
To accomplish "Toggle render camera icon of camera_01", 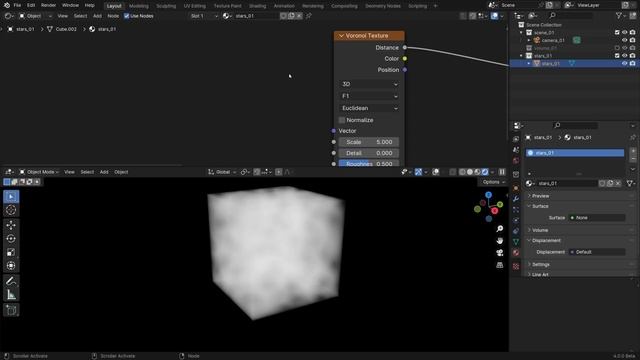I will pos(632,40).
